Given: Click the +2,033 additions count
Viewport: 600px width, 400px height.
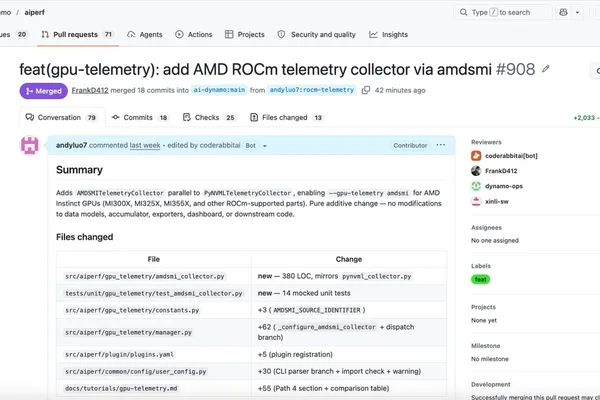Looking at the screenshot, I should tap(584, 118).
